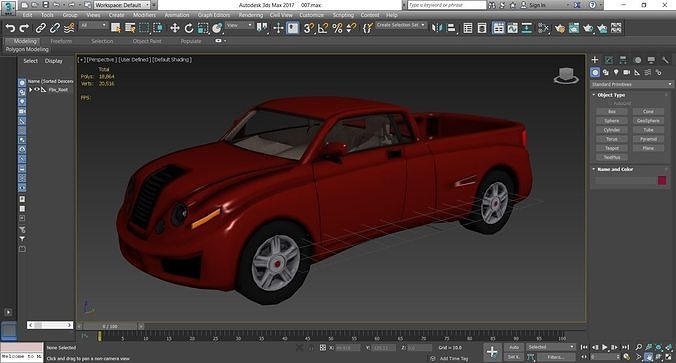
Task: Toggle the 3D Snaps button
Action: click(x=309, y=28)
